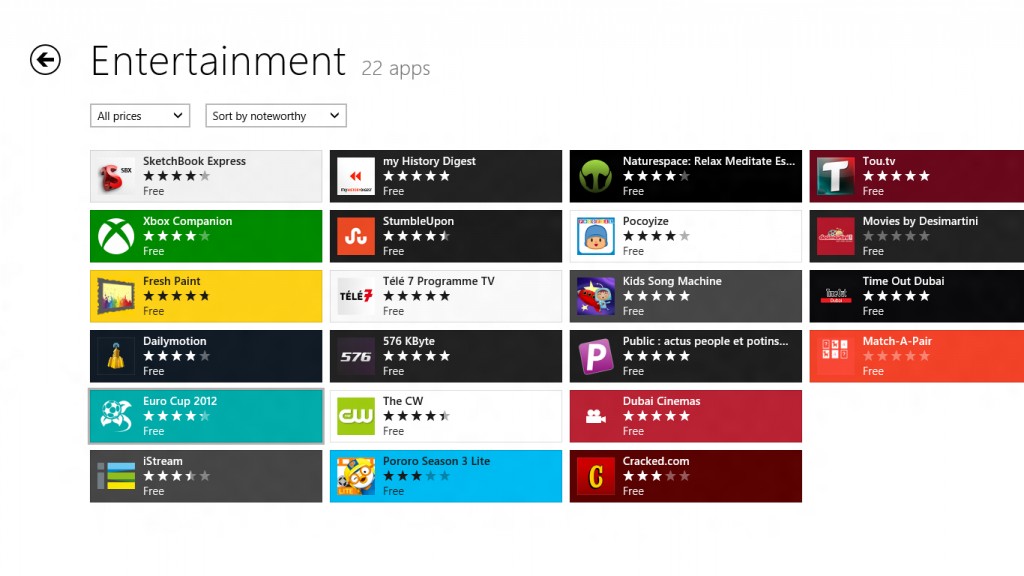Click Kids Song Machine title text
The width and height of the screenshot is (1024, 576).
(672, 281)
